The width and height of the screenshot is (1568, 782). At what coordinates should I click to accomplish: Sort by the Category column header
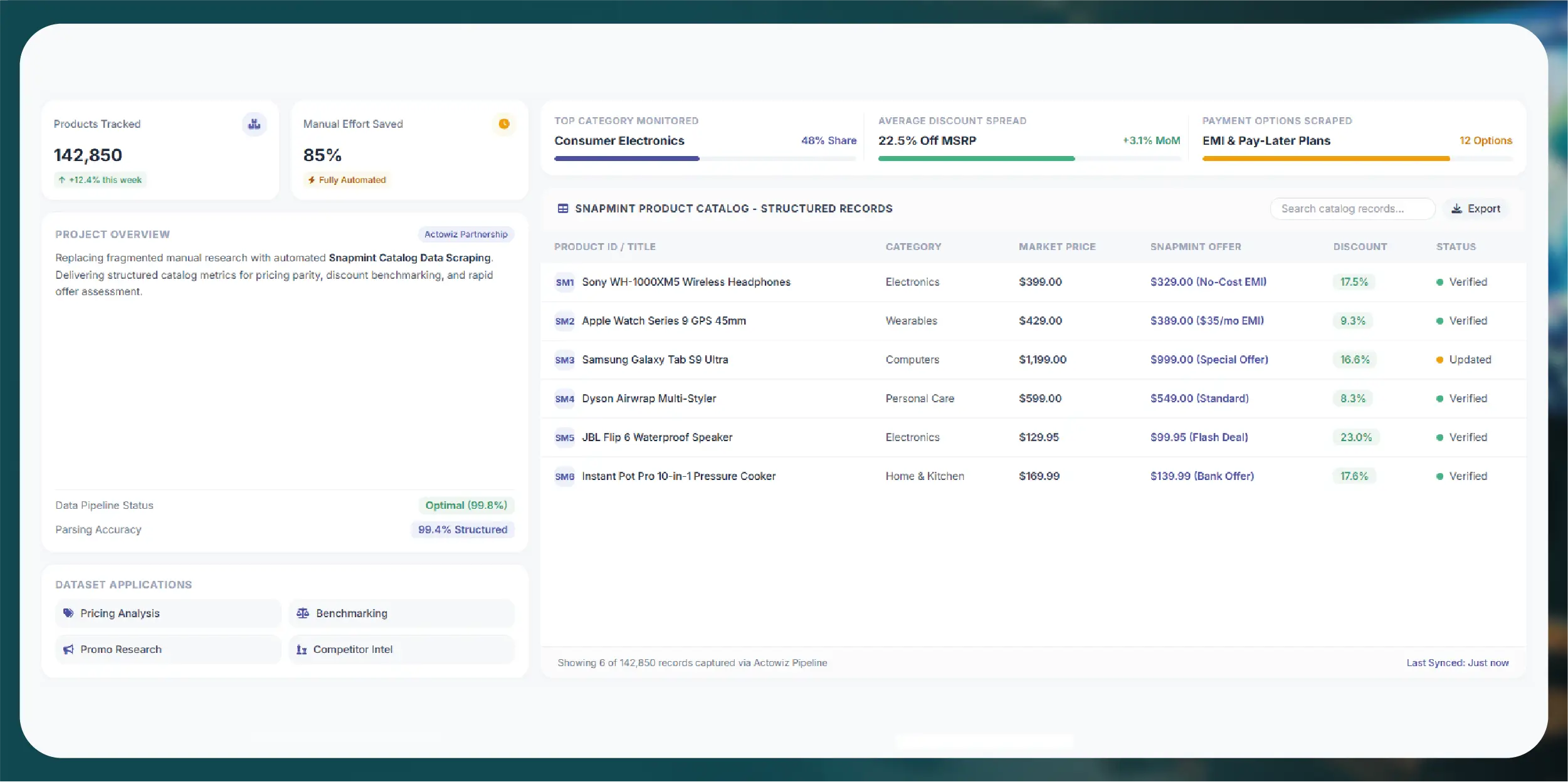pyautogui.click(x=913, y=247)
